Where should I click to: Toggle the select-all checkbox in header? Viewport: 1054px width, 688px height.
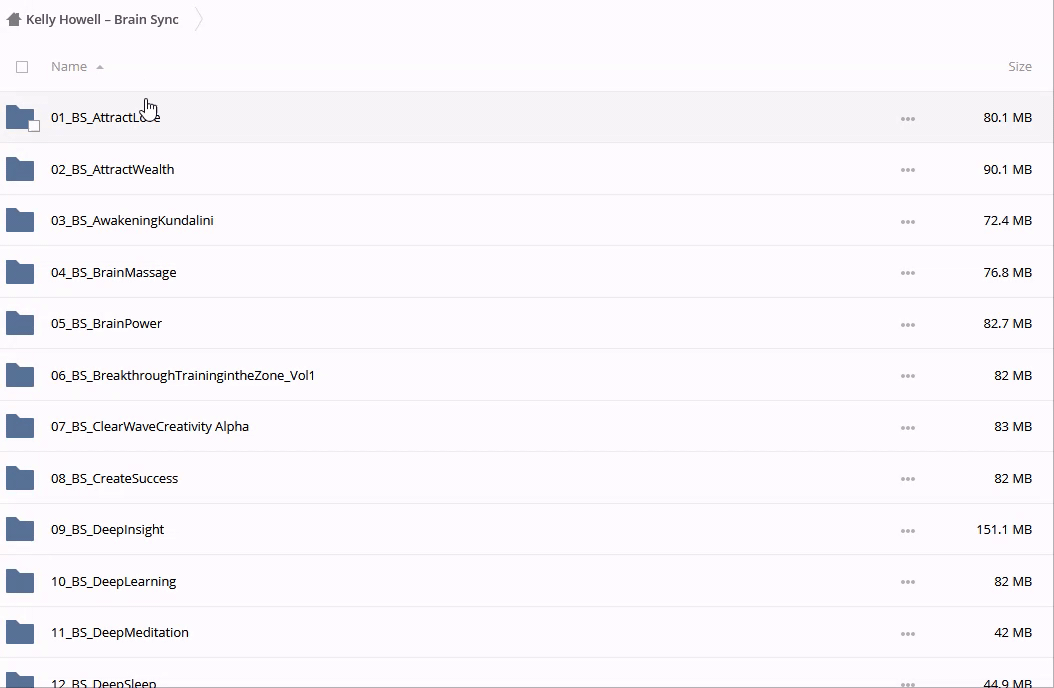coord(22,67)
